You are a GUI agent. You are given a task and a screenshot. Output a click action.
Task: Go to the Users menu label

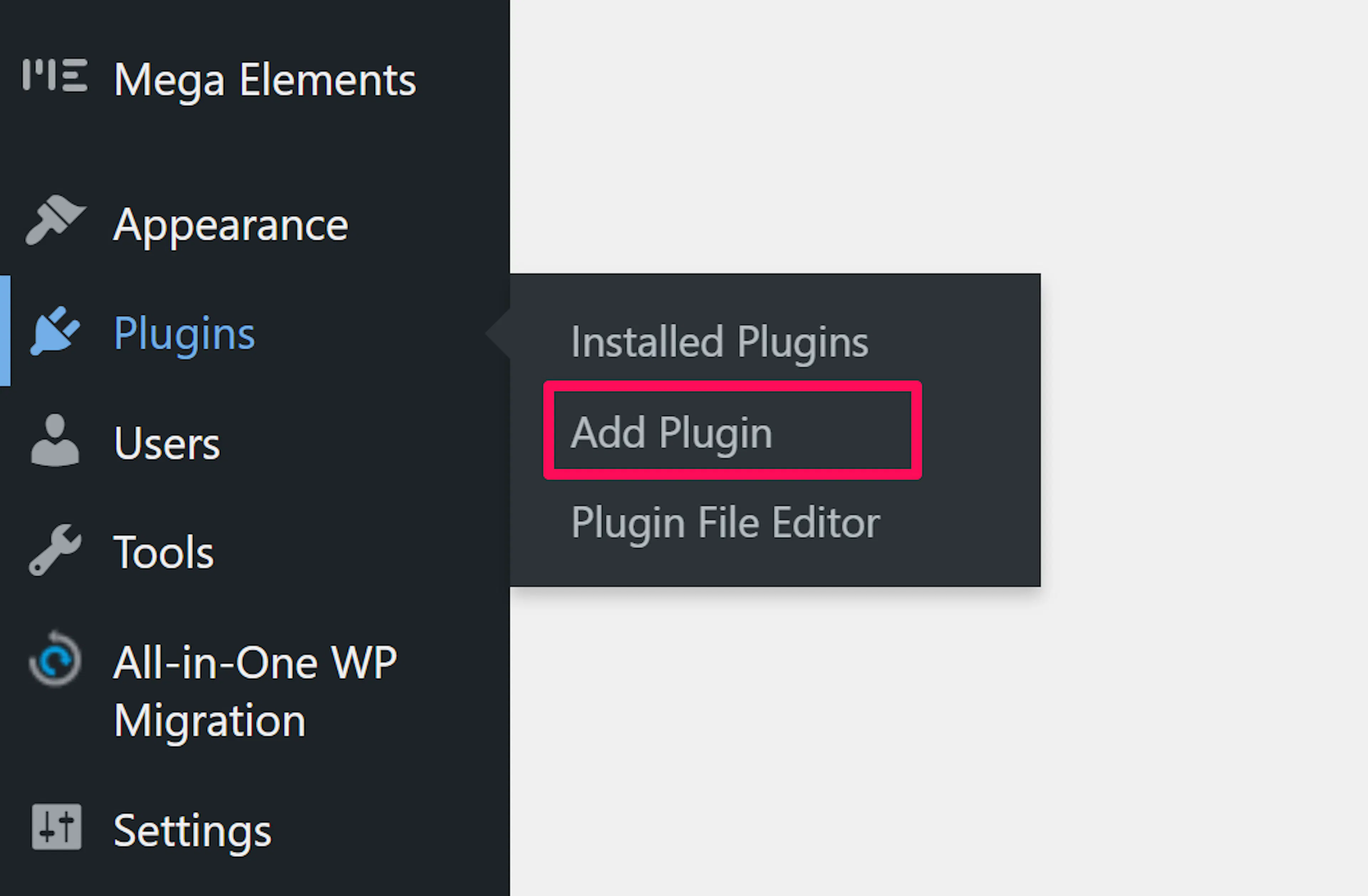(167, 443)
